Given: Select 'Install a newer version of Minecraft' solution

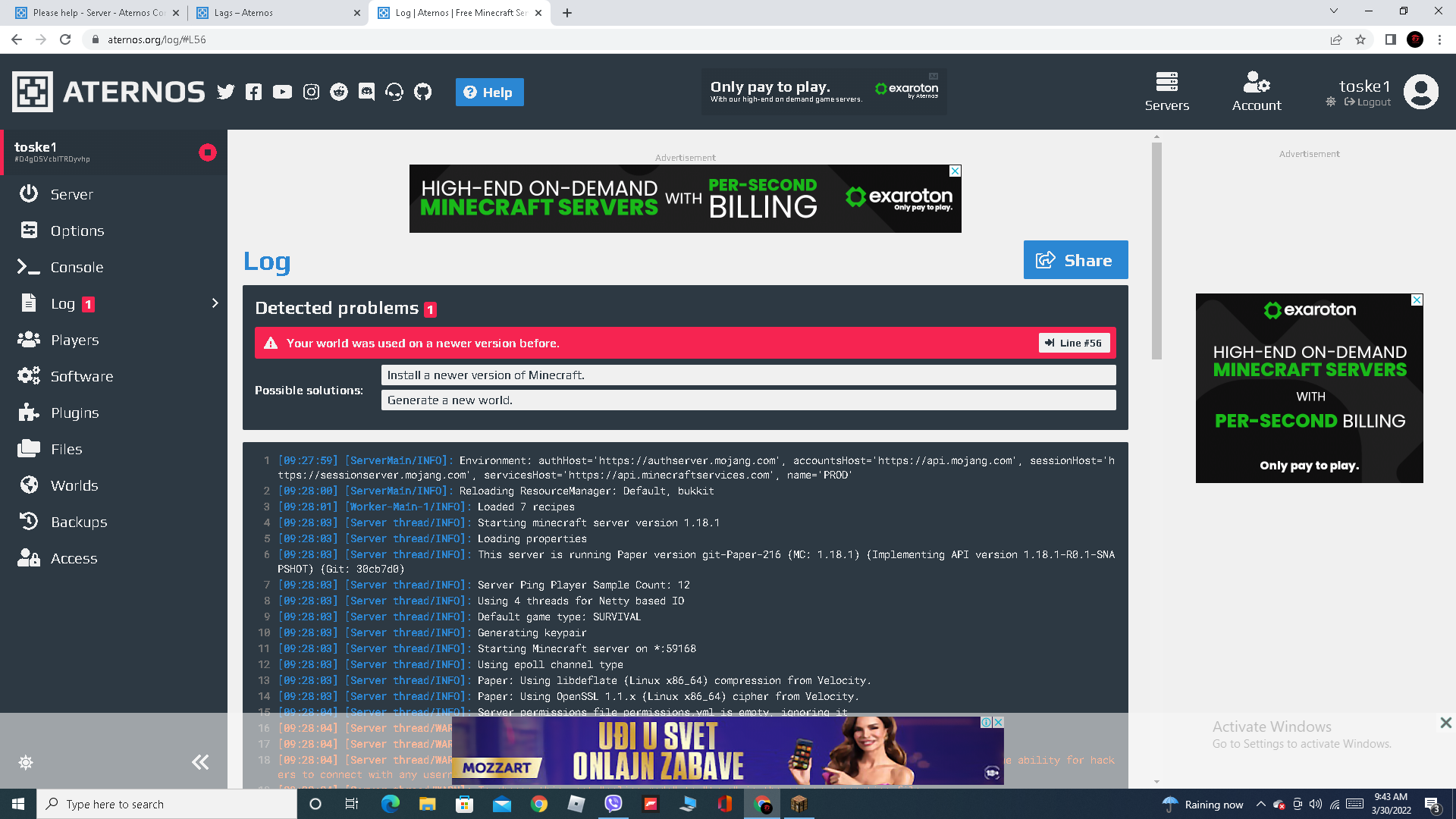Looking at the screenshot, I should [x=748, y=375].
